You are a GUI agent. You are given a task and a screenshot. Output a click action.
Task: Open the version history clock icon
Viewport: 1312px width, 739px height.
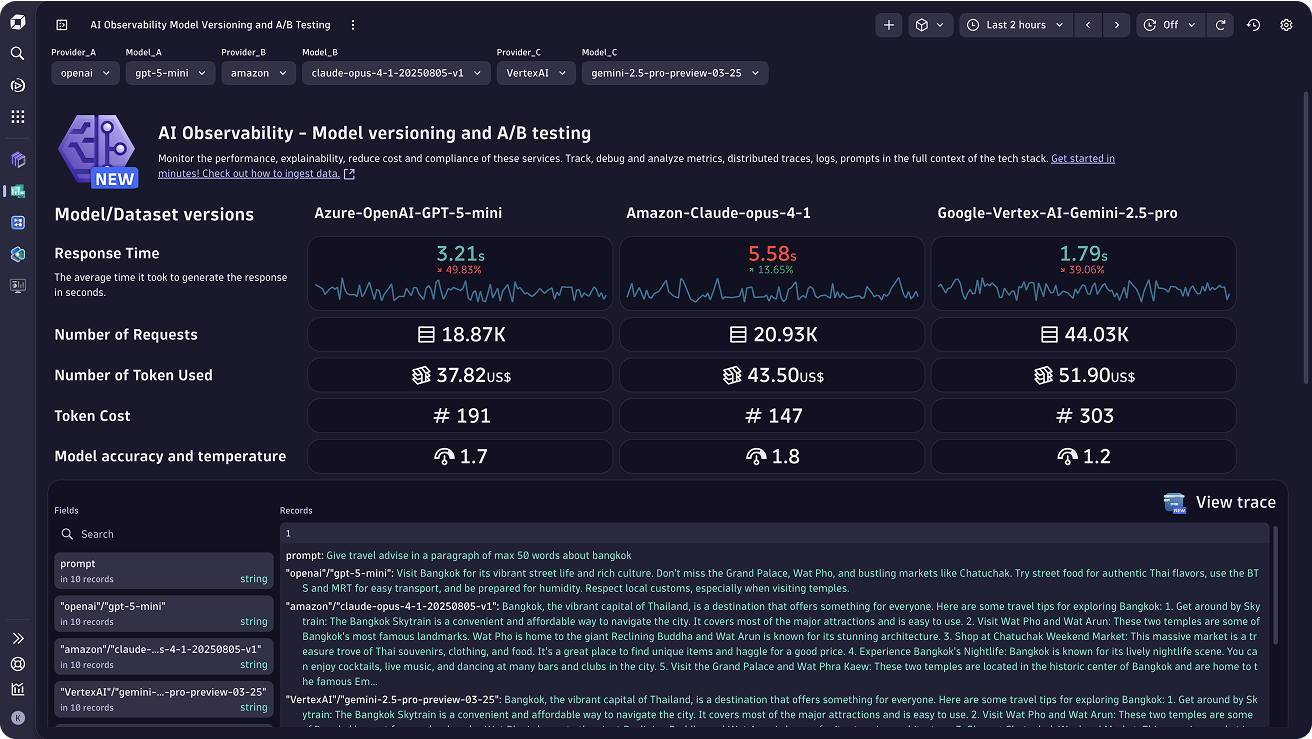(x=1253, y=25)
